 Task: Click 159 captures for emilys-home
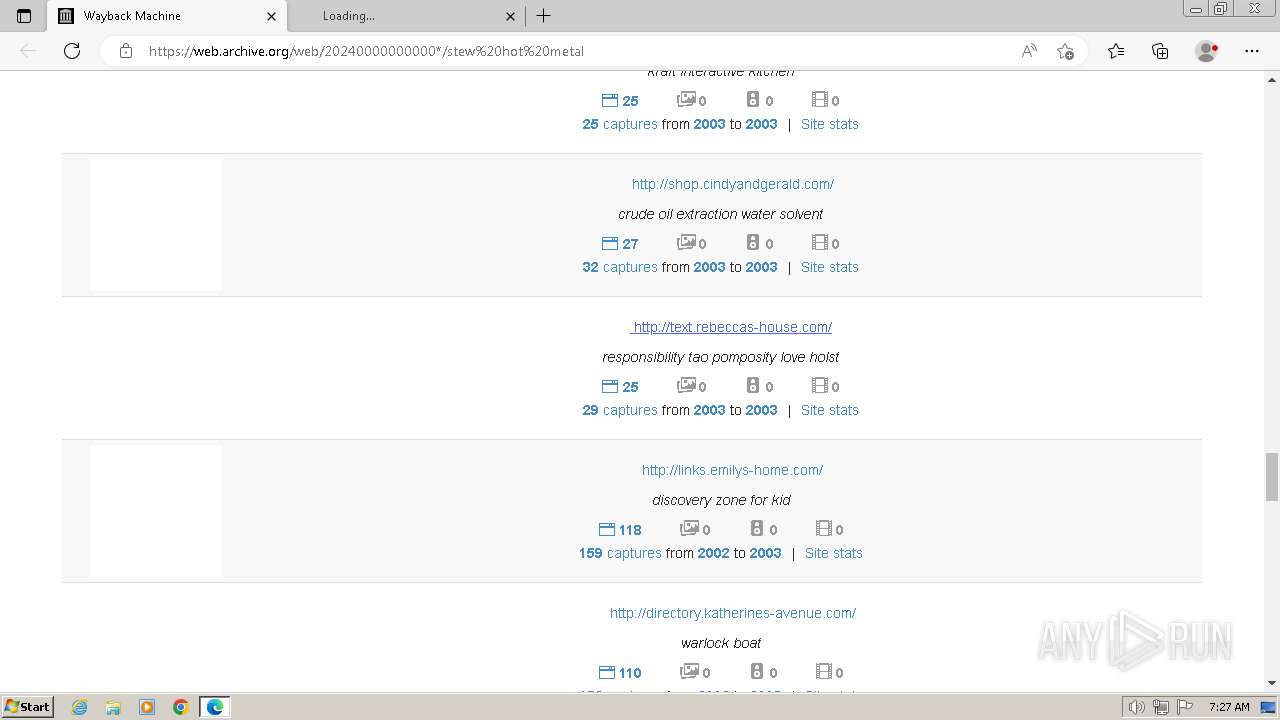pos(620,553)
